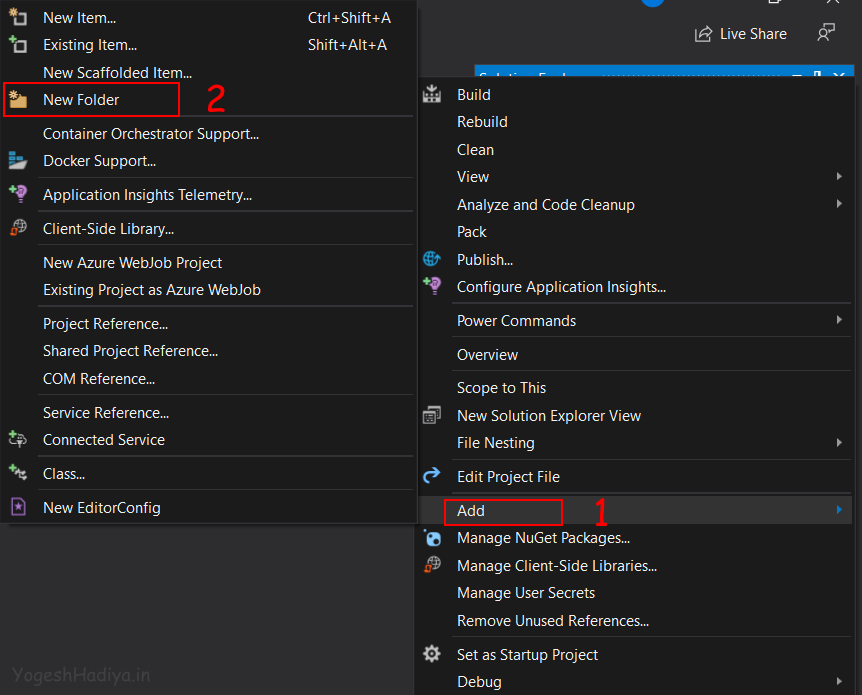The width and height of the screenshot is (862, 695).
Task: Click the Set as Startup Project gear icon
Action: [x=432, y=654]
